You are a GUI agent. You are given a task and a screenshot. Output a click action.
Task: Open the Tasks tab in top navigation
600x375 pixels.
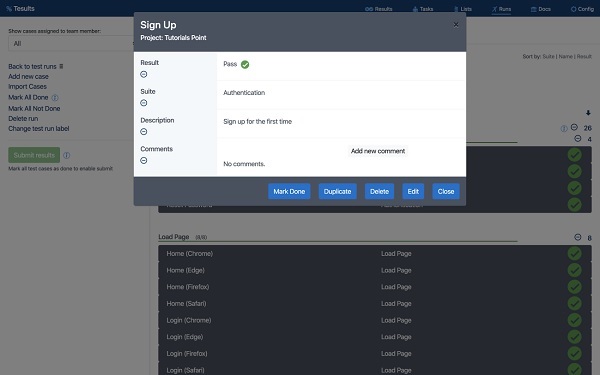pyautogui.click(x=423, y=9)
